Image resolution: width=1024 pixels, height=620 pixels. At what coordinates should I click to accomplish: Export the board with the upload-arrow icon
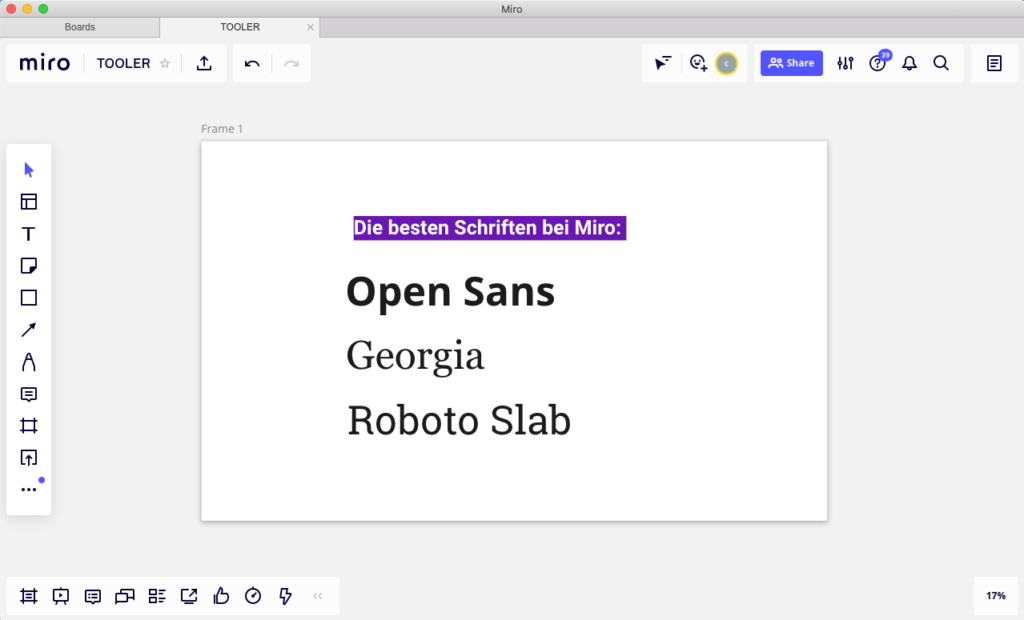tap(204, 63)
